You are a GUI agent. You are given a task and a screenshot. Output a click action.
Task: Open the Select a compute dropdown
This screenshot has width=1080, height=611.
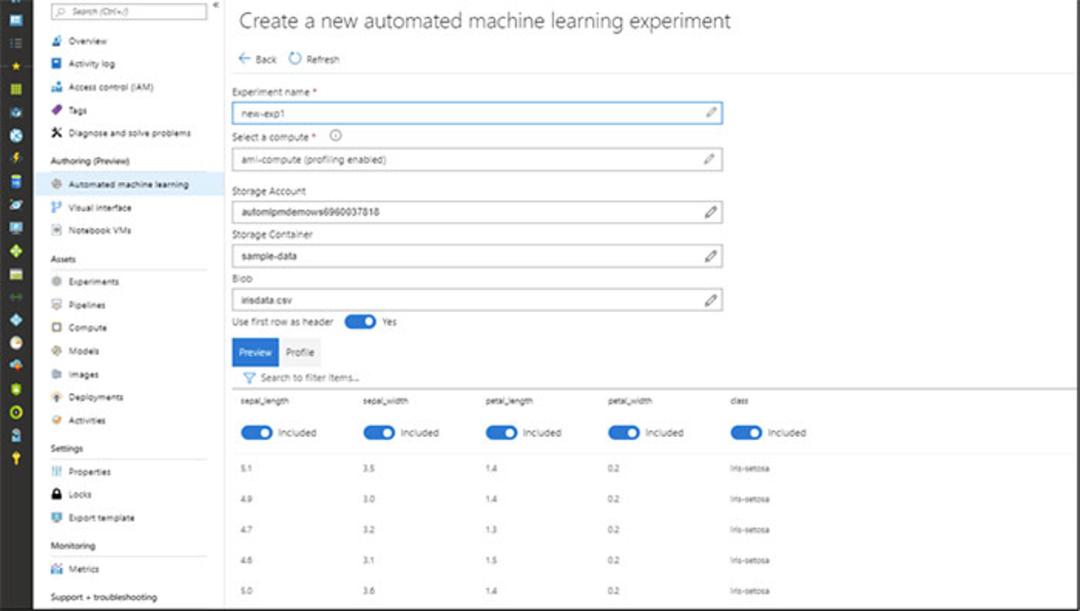[x=477, y=160]
